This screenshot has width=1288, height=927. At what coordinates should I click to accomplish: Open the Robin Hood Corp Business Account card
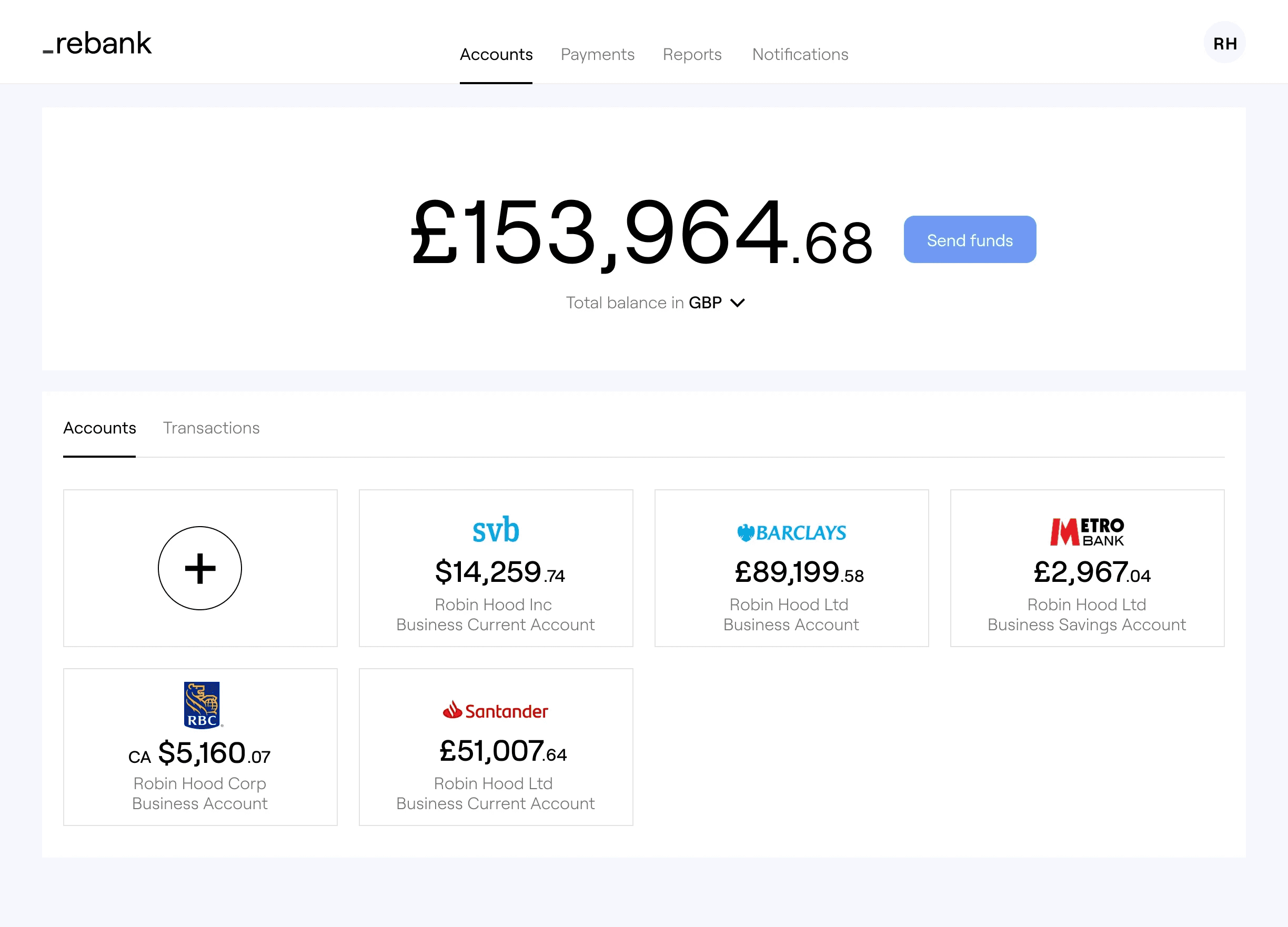click(200, 747)
